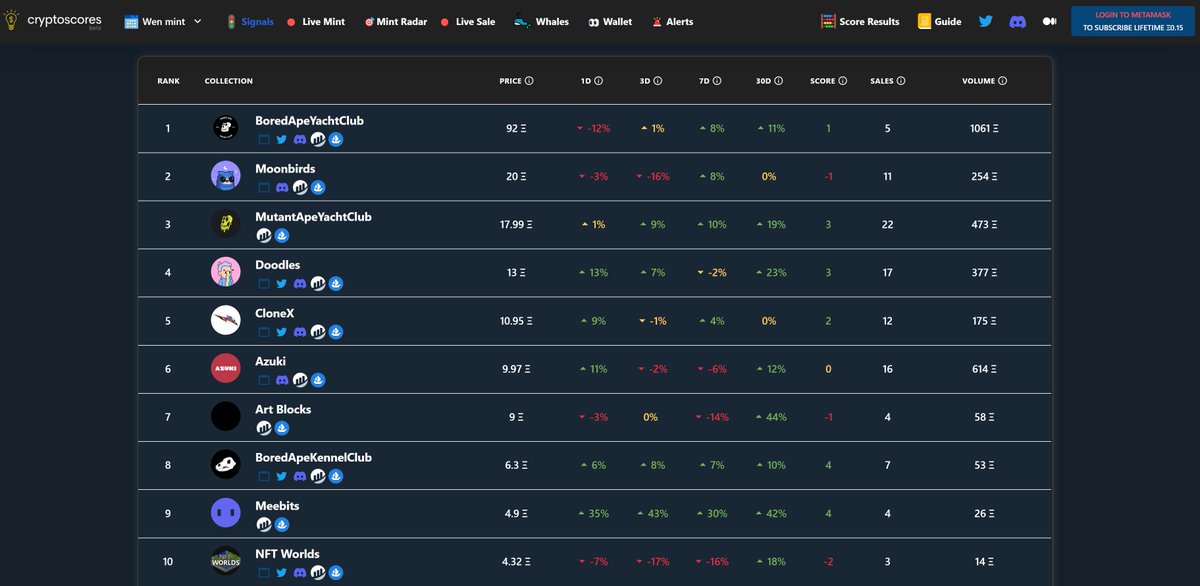Open the NFT Worlds collection name

point(287,553)
